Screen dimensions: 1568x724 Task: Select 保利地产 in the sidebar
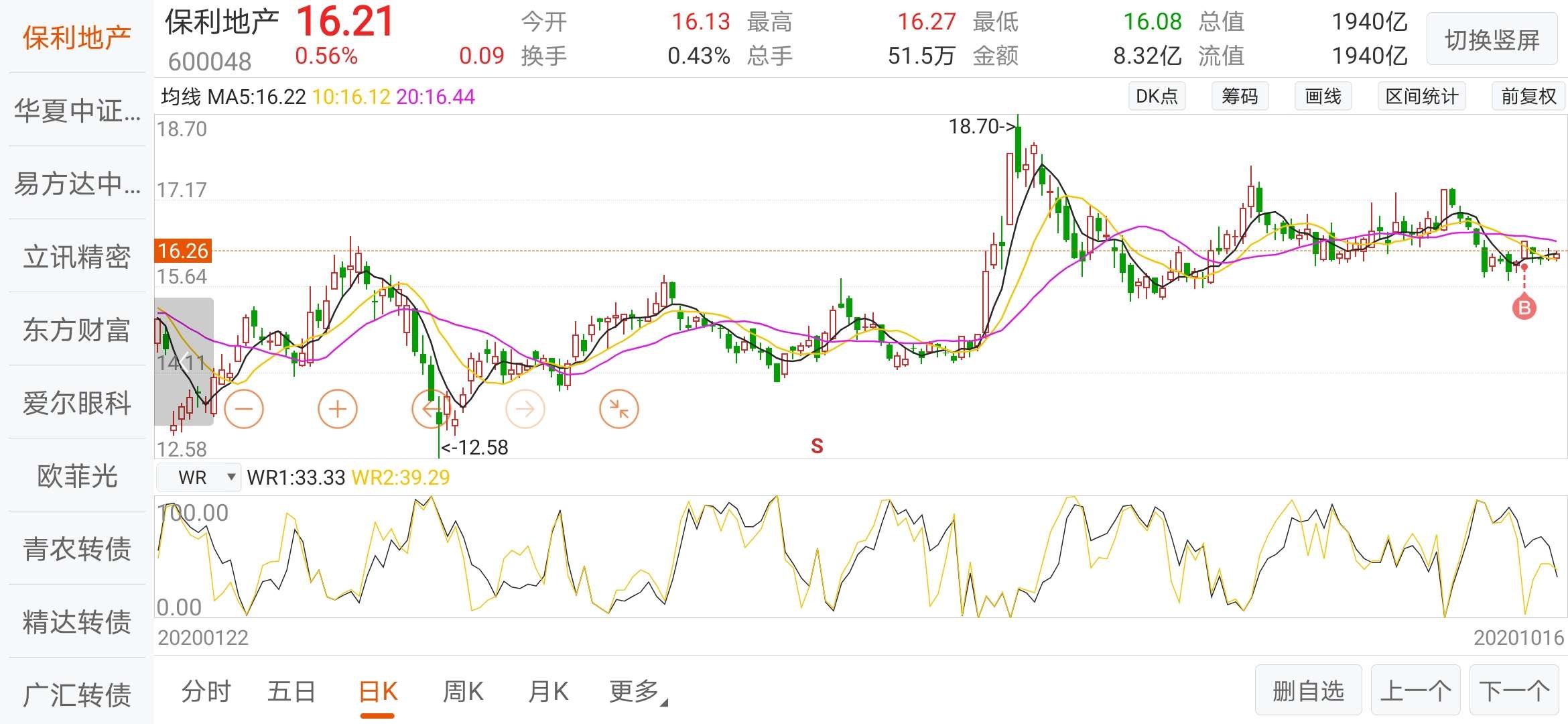tap(77, 38)
